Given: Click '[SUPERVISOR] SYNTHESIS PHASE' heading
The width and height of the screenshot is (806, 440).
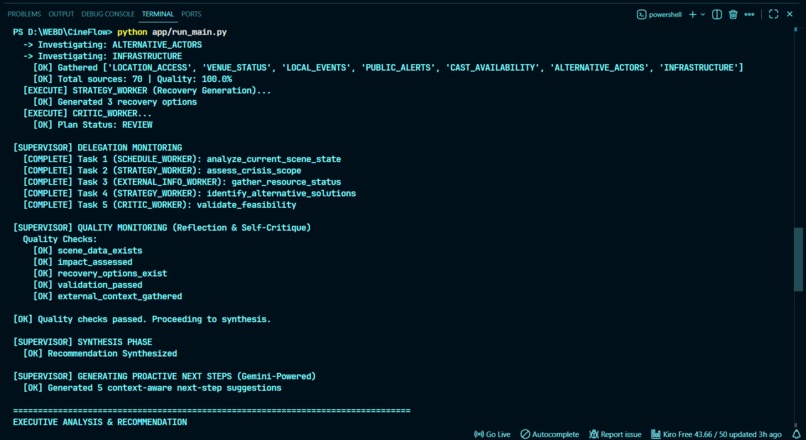Looking at the screenshot, I should click(x=83, y=342).
